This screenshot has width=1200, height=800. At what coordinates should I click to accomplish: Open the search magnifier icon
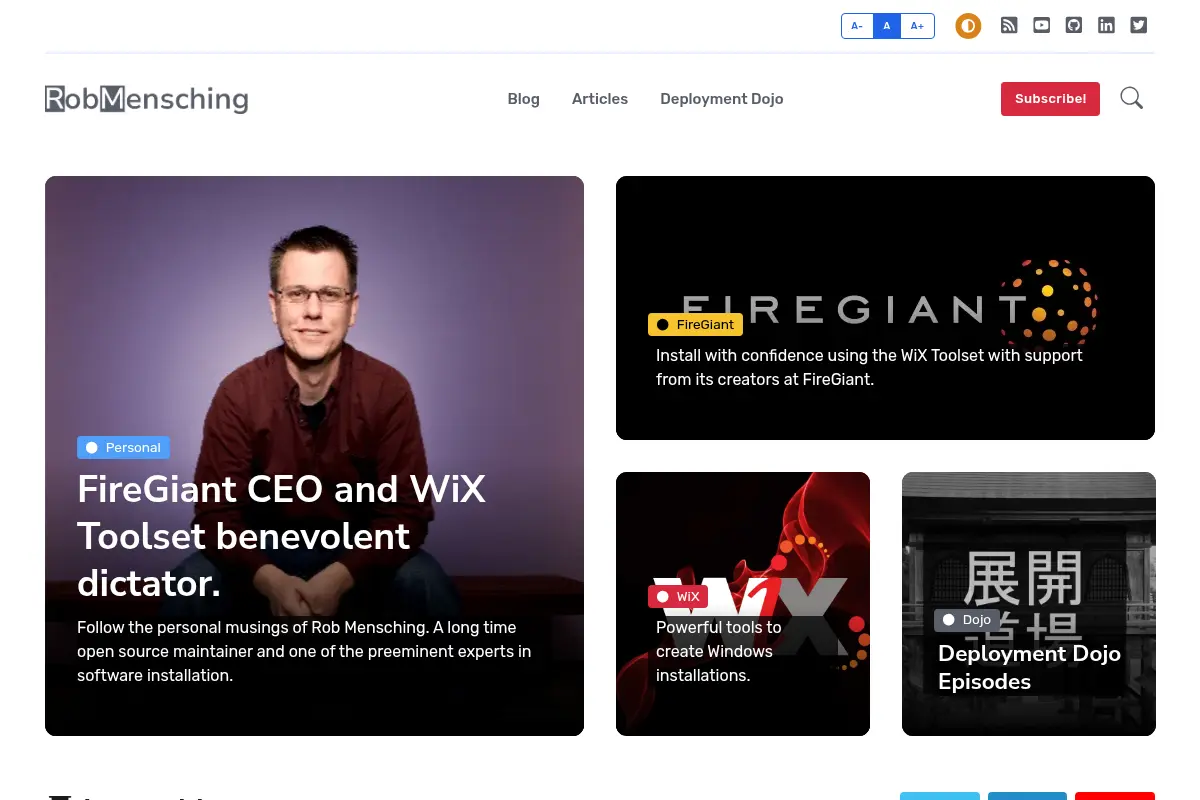pyautogui.click(x=1131, y=98)
